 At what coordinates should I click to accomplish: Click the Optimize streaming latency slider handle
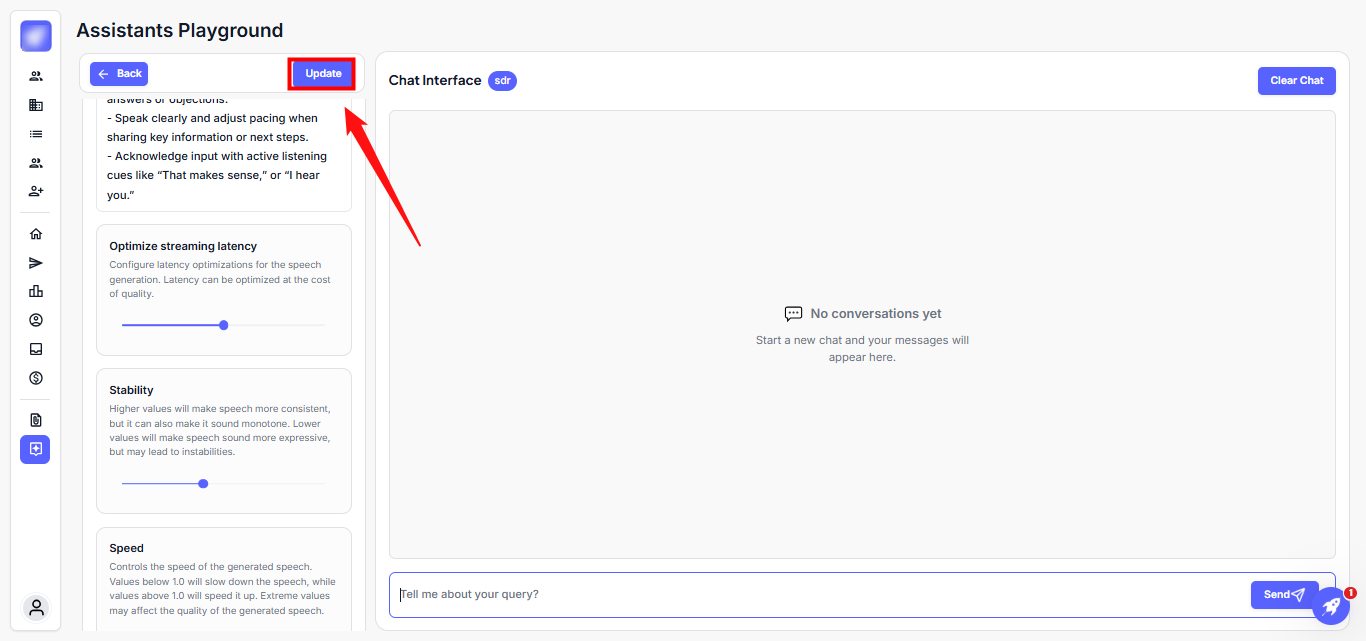coord(224,325)
